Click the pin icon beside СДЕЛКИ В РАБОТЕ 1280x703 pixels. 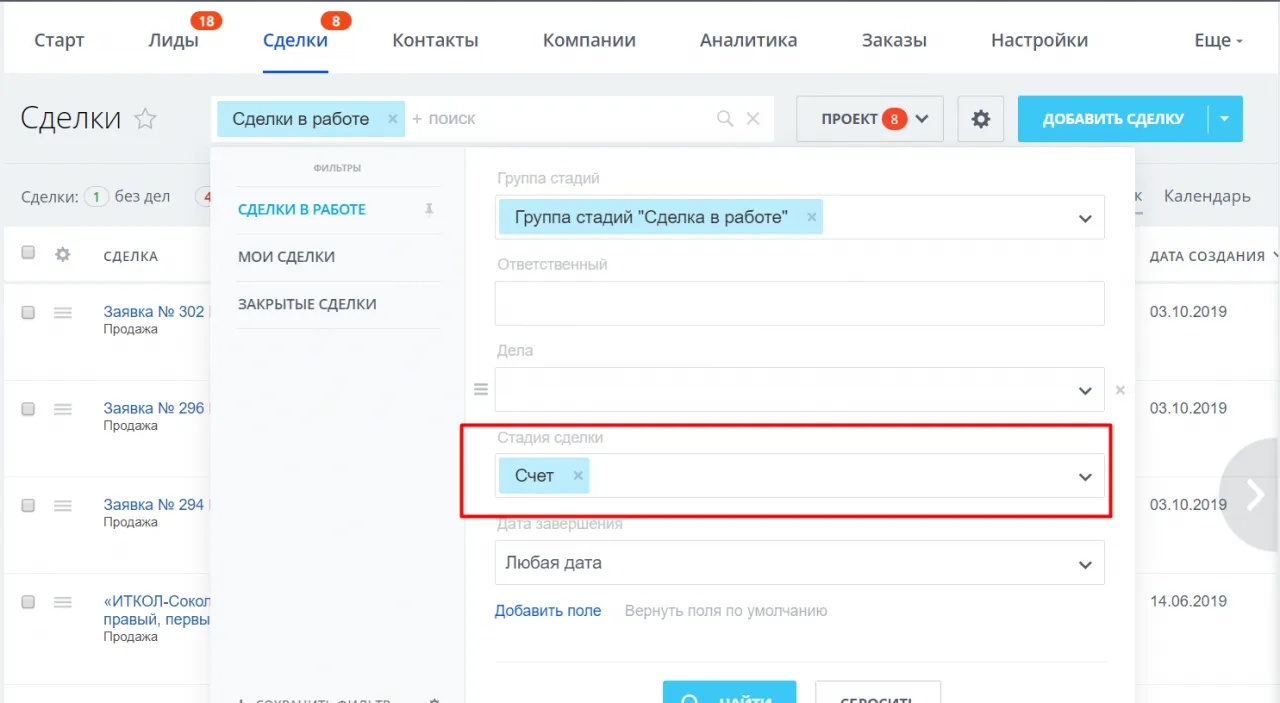429,210
